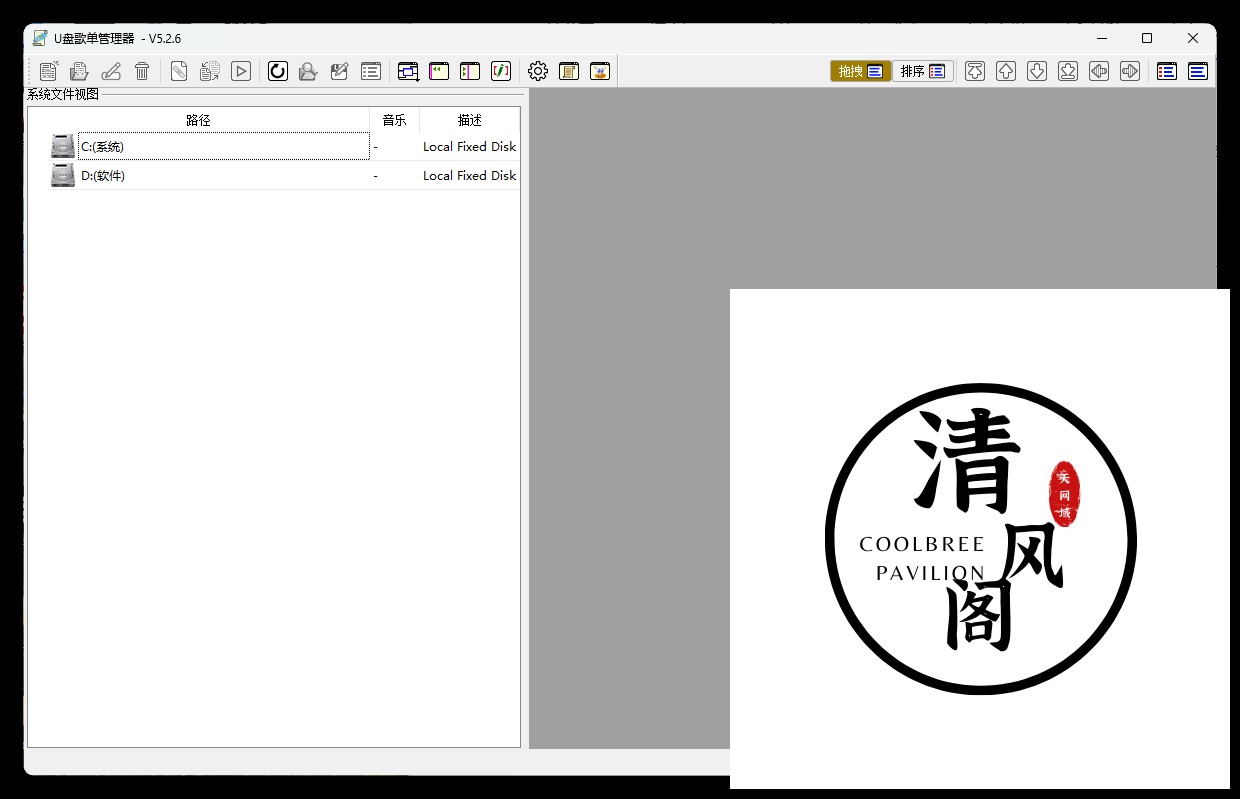Click the new playlist document icon
1240x799 pixels.
click(49, 71)
